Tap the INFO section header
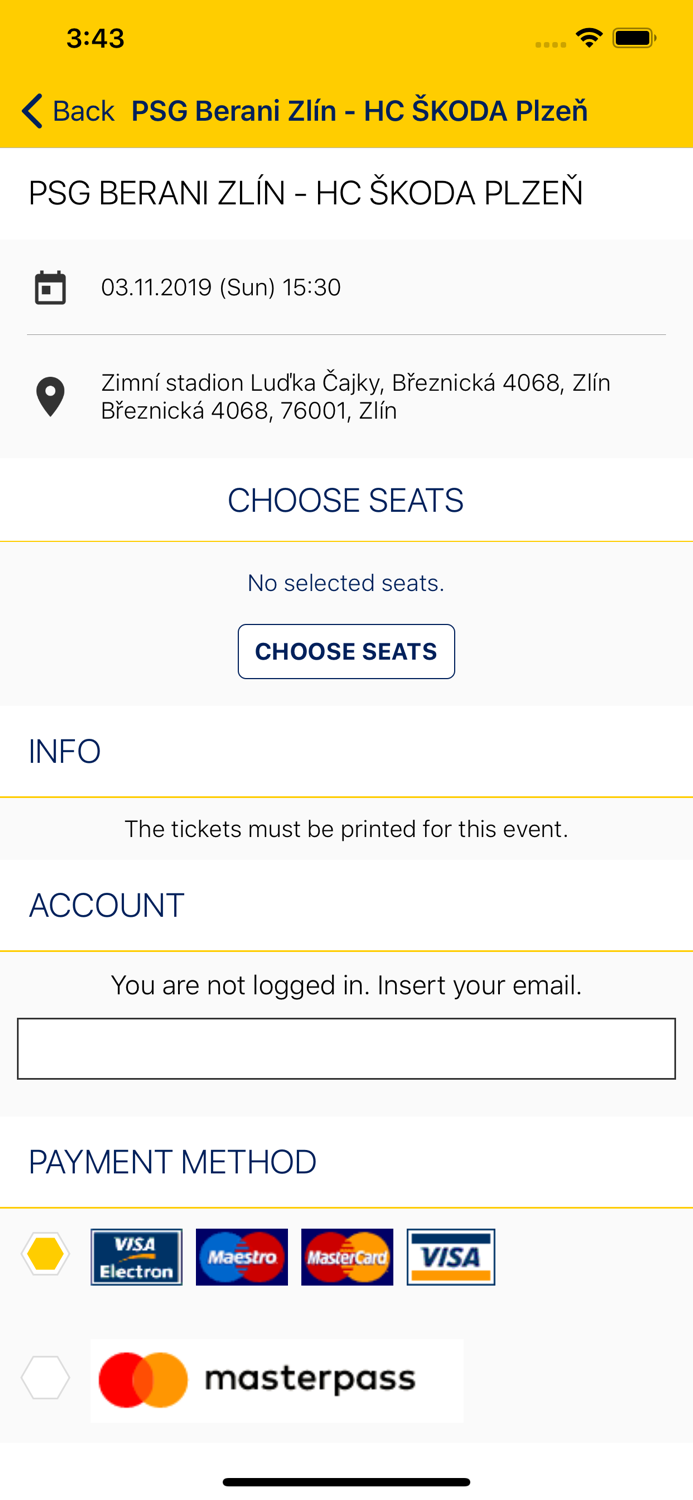 pyautogui.click(x=65, y=752)
